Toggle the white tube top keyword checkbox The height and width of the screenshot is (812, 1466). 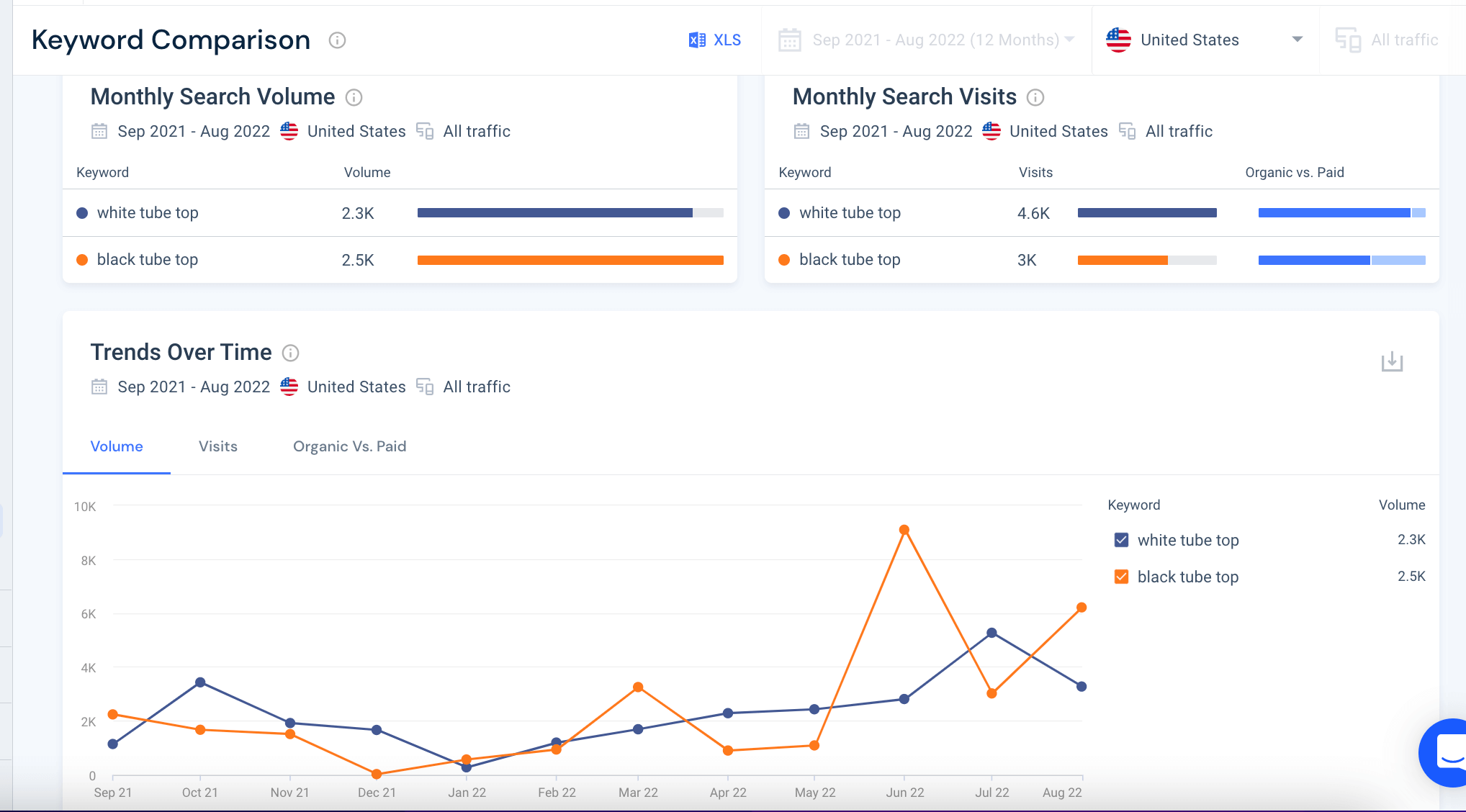pyautogui.click(x=1121, y=540)
